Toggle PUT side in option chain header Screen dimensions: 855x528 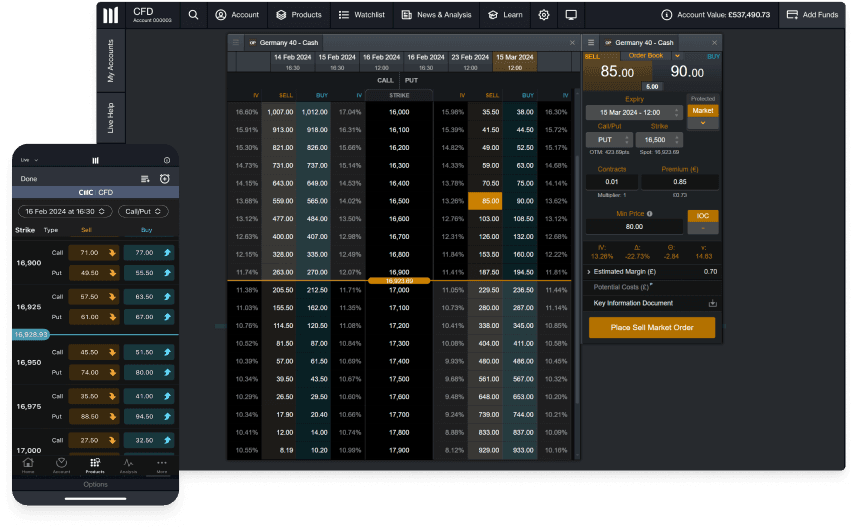pos(411,80)
